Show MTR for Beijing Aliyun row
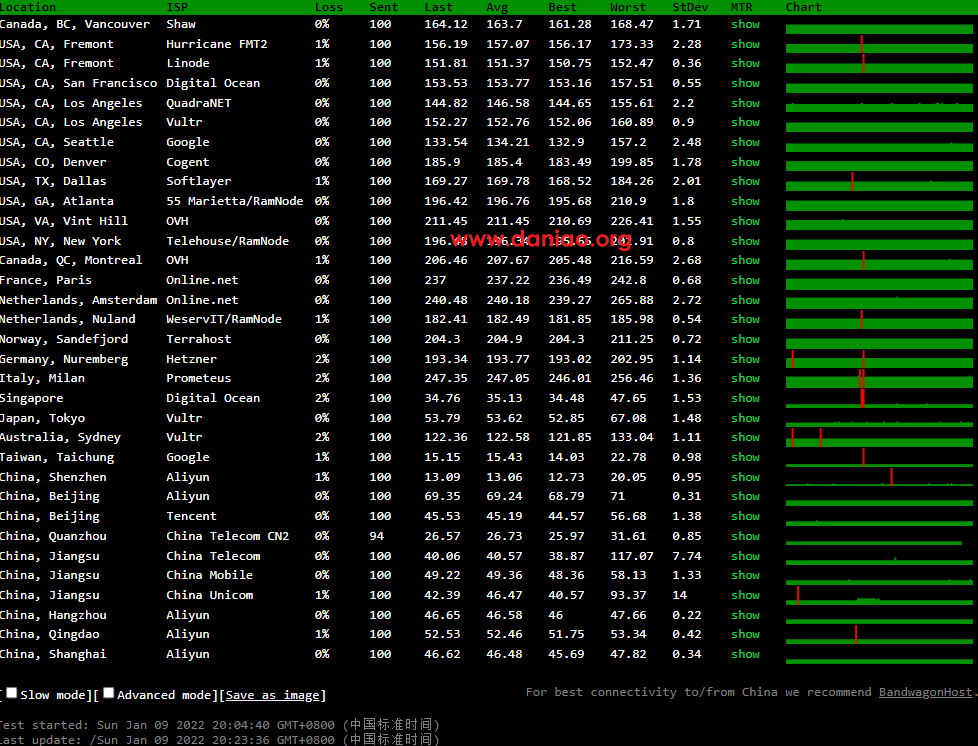This screenshot has width=978, height=746. [745, 496]
